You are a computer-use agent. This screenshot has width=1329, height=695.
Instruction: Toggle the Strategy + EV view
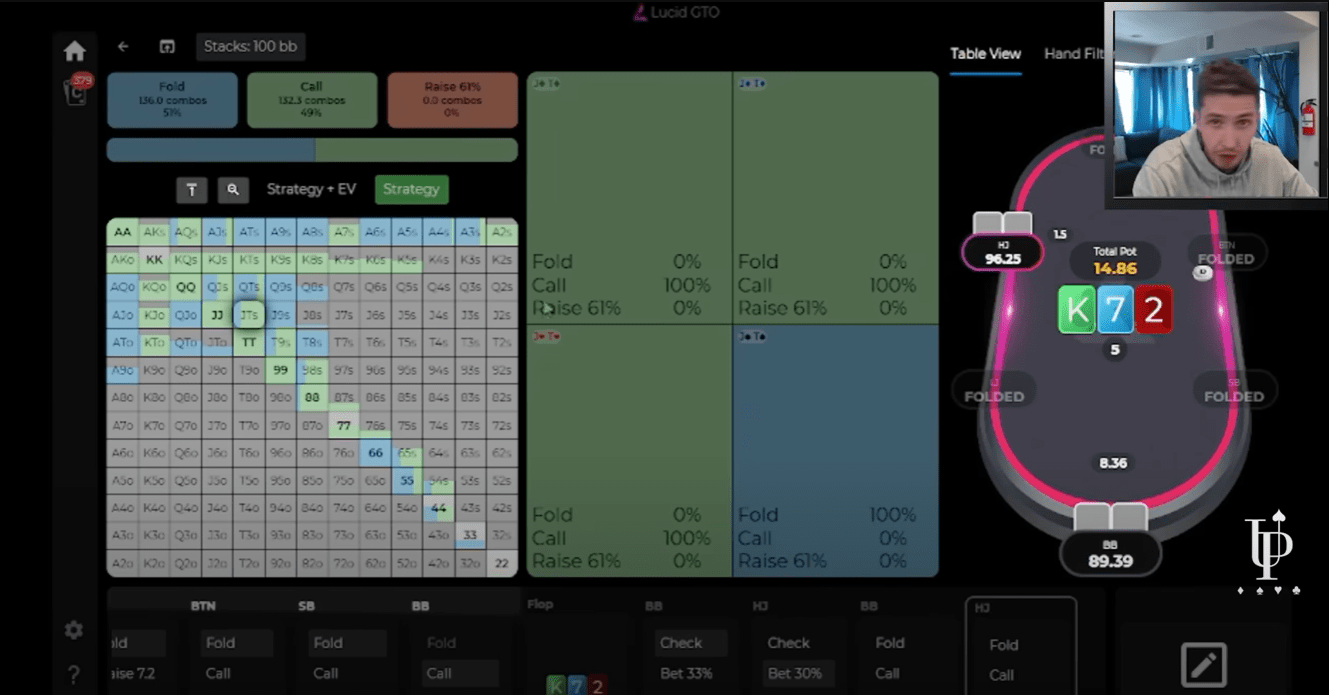pyautogui.click(x=311, y=189)
